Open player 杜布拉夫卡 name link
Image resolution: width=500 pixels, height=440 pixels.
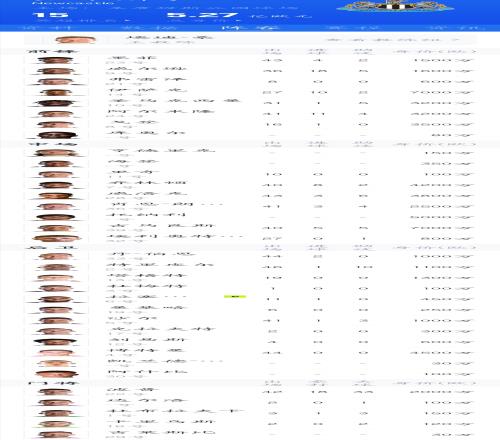click(x=176, y=411)
